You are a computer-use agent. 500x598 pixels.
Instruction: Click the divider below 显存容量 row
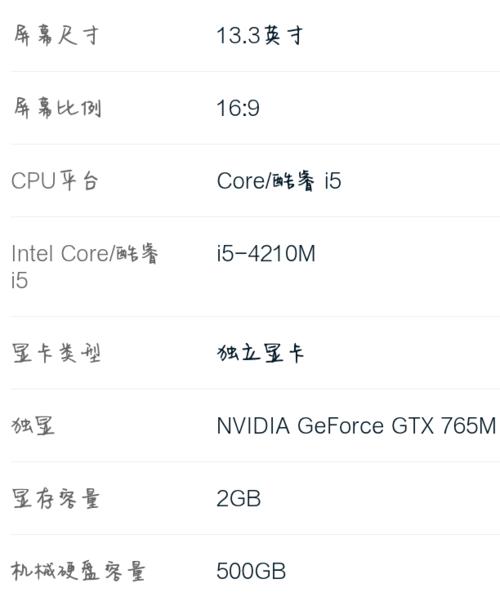(255, 535)
